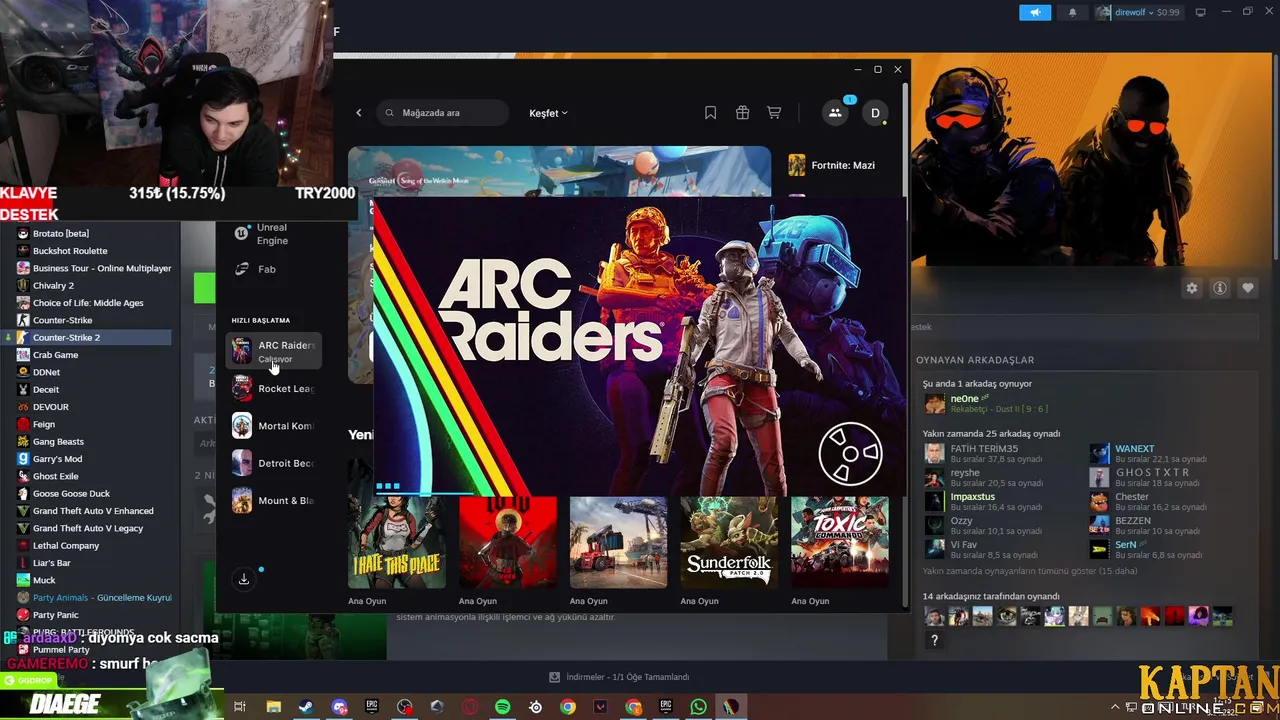Open Epic profile avatar D
The width and height of the screenshot is (1280, 720).
coord(875,113)
